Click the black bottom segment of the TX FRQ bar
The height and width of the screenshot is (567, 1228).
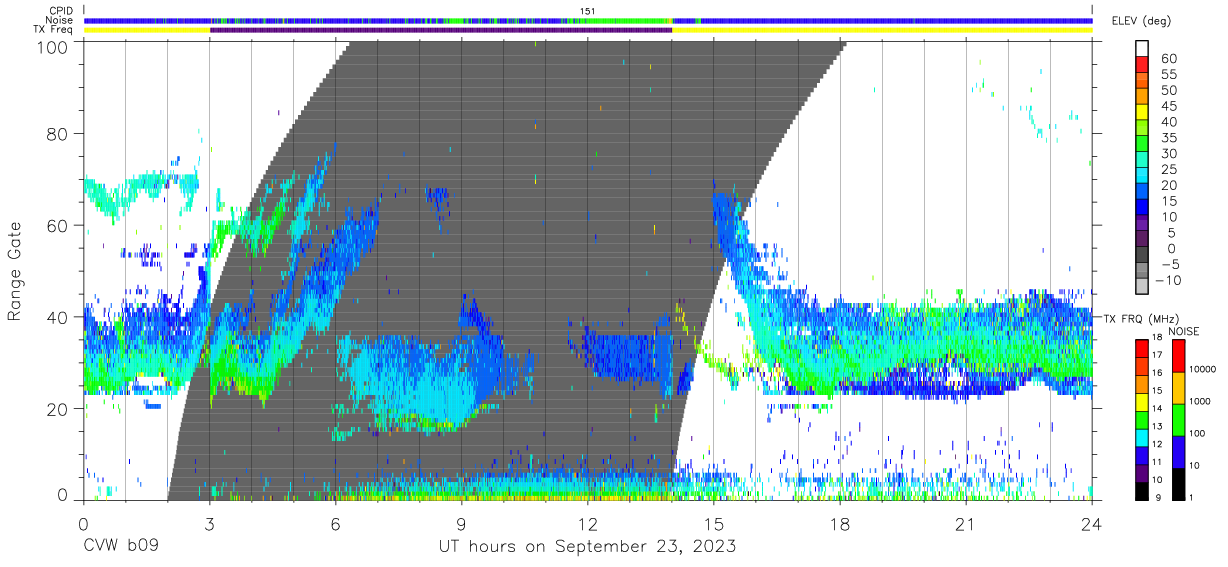coord(1142,490)
